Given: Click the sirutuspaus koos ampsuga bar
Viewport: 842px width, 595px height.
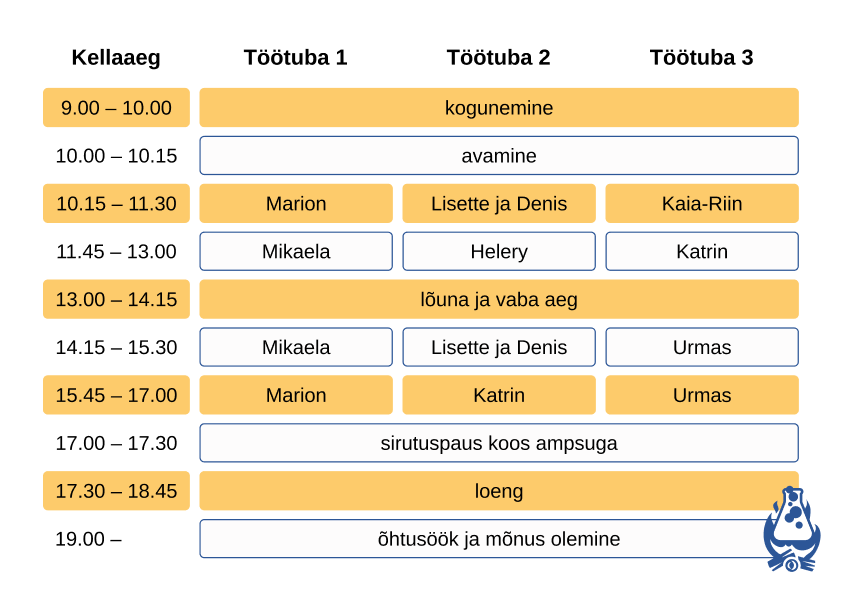Looking at the screenshot, I should coord(498,443).
